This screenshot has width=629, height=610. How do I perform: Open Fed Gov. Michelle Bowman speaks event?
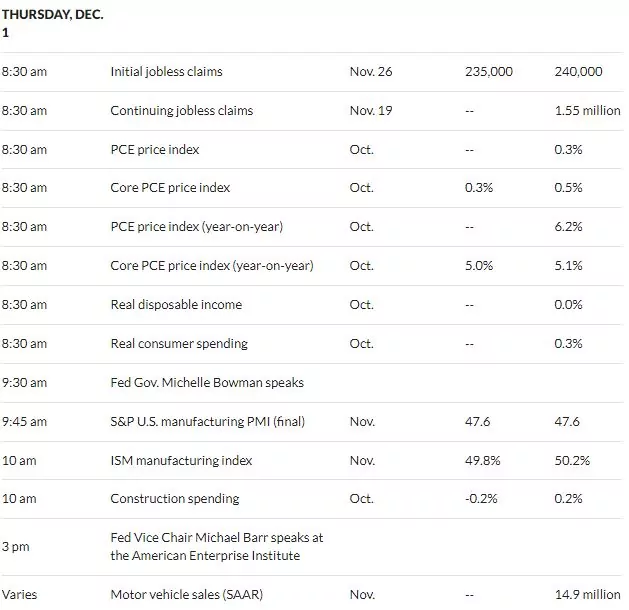pyautogui.click(x=207, y=383)
